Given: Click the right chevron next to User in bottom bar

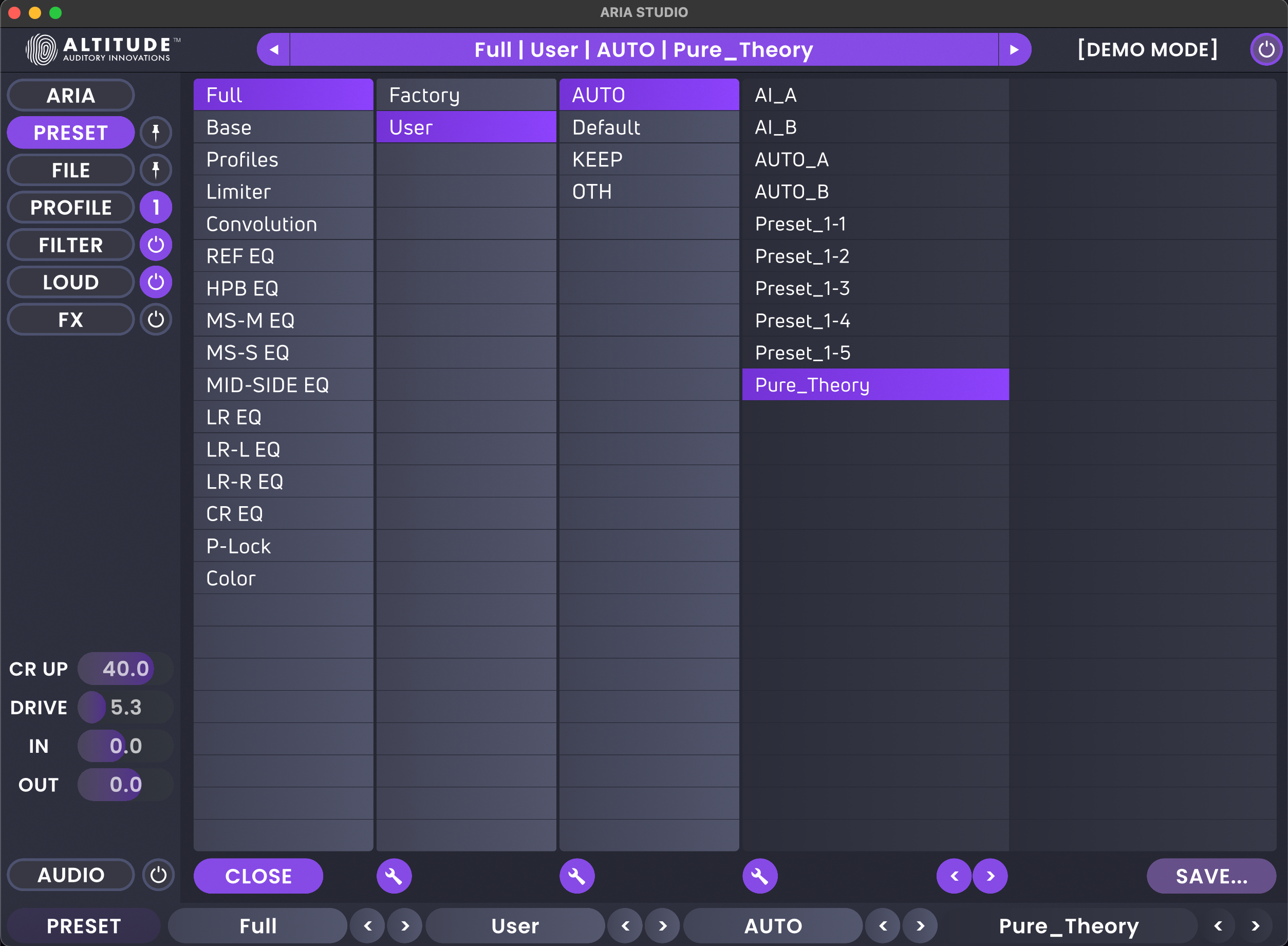Looking at the screenshot, I should (662, 925).
